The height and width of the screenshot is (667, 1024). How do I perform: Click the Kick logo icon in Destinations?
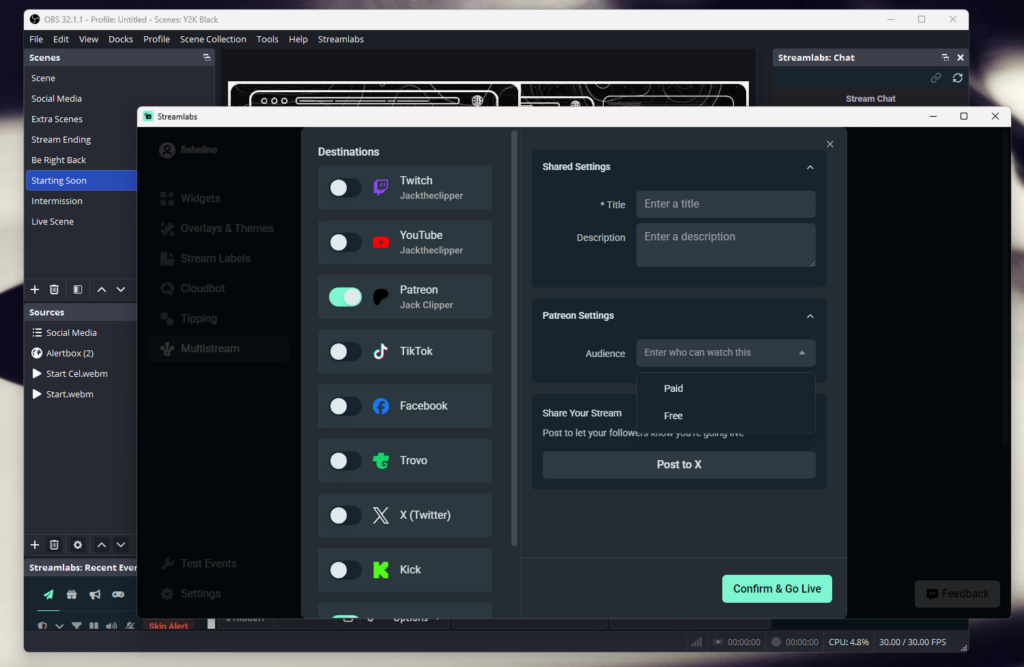point(381,570)
